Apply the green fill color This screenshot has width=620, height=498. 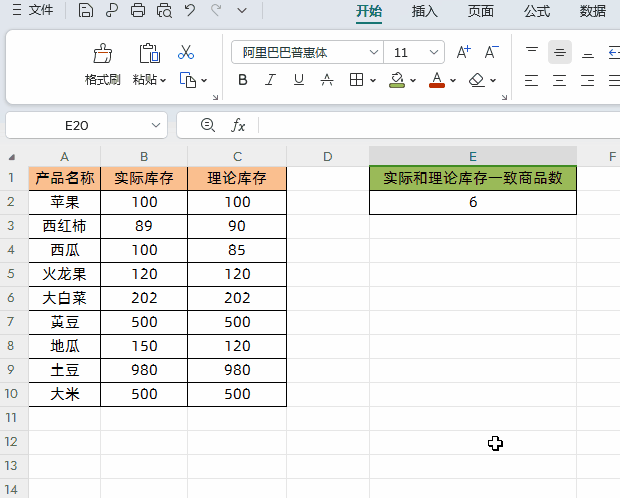click(397, 80)
